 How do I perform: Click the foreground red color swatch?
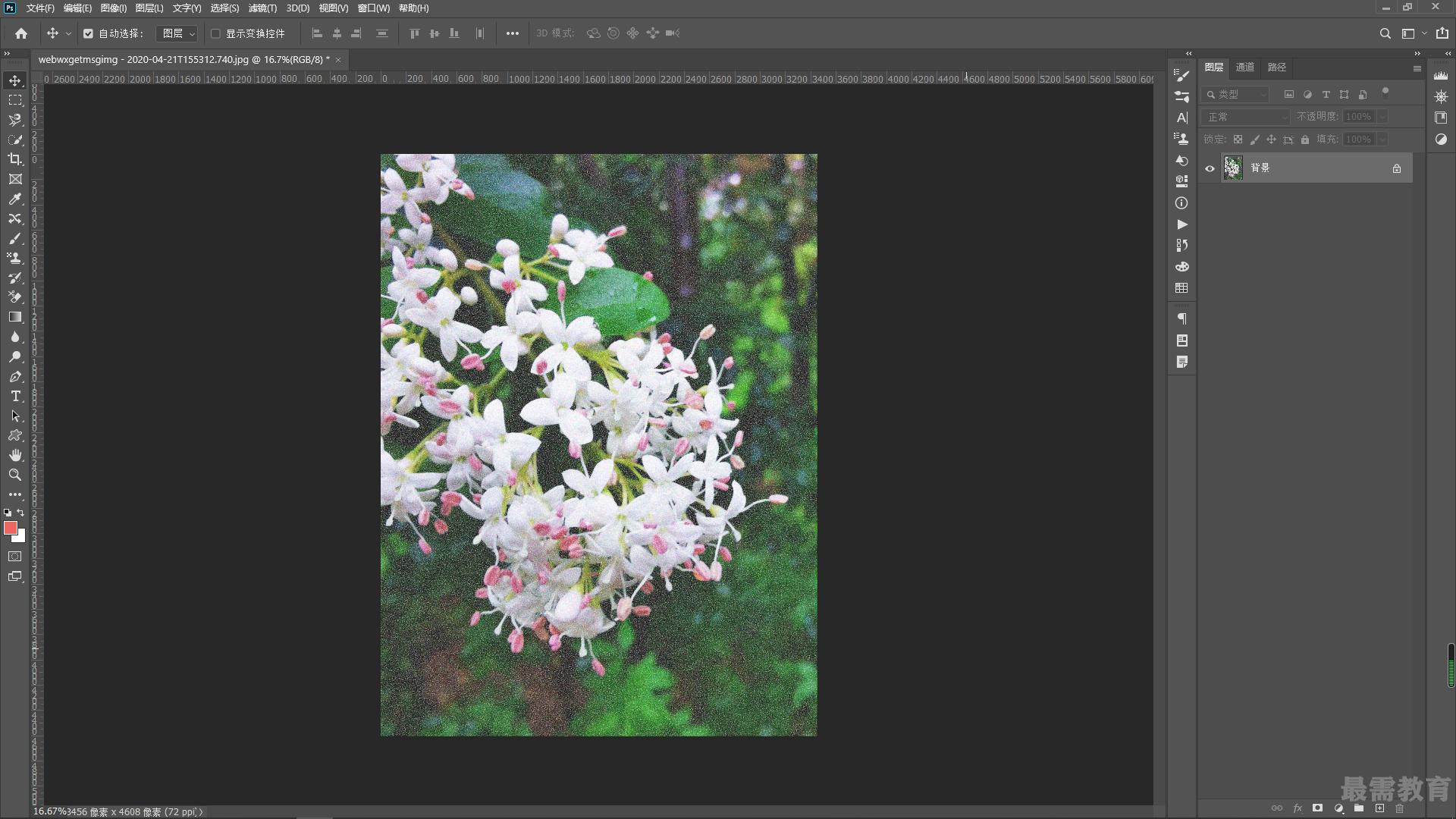[10, 528]
